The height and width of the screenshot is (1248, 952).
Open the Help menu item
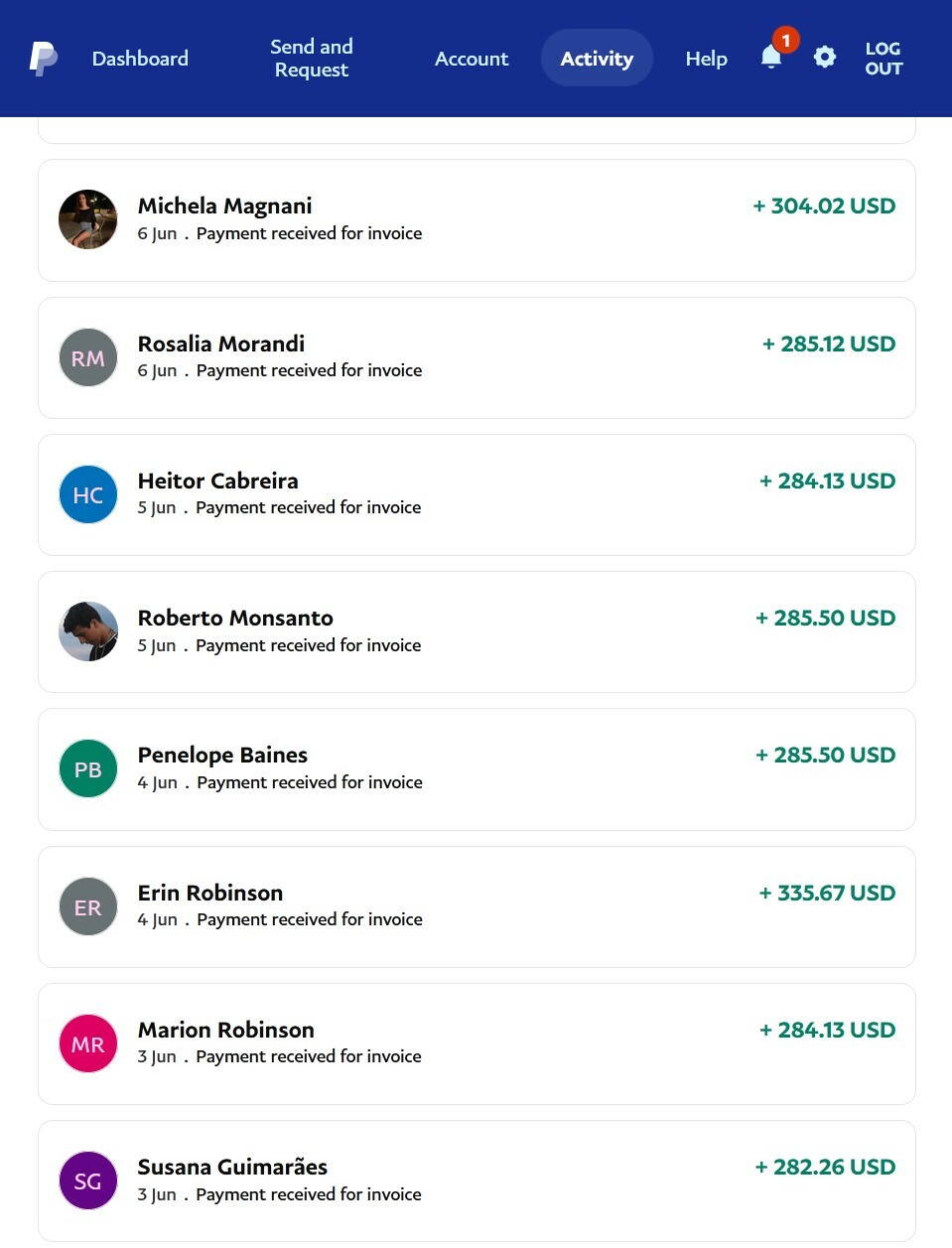(706, 59)
